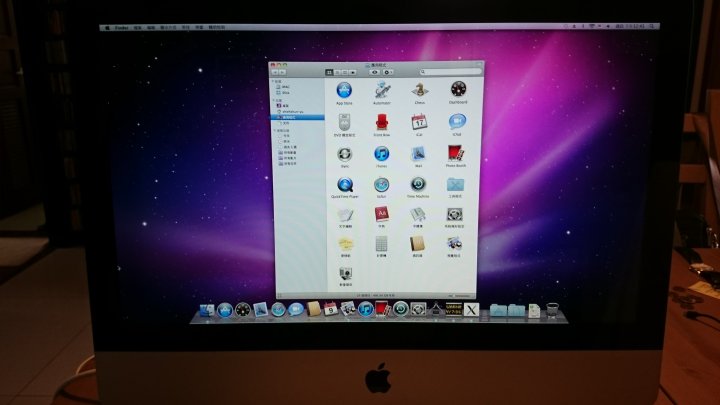Adjust the icon size slider in the status bar
Screen dimensions: 720x405
point(462,296)
